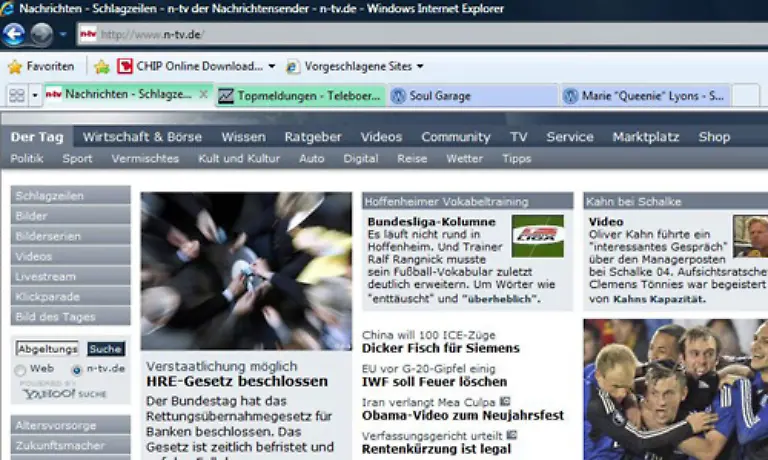
Task: Open the Ratgeber section
Action: point(313,137)
